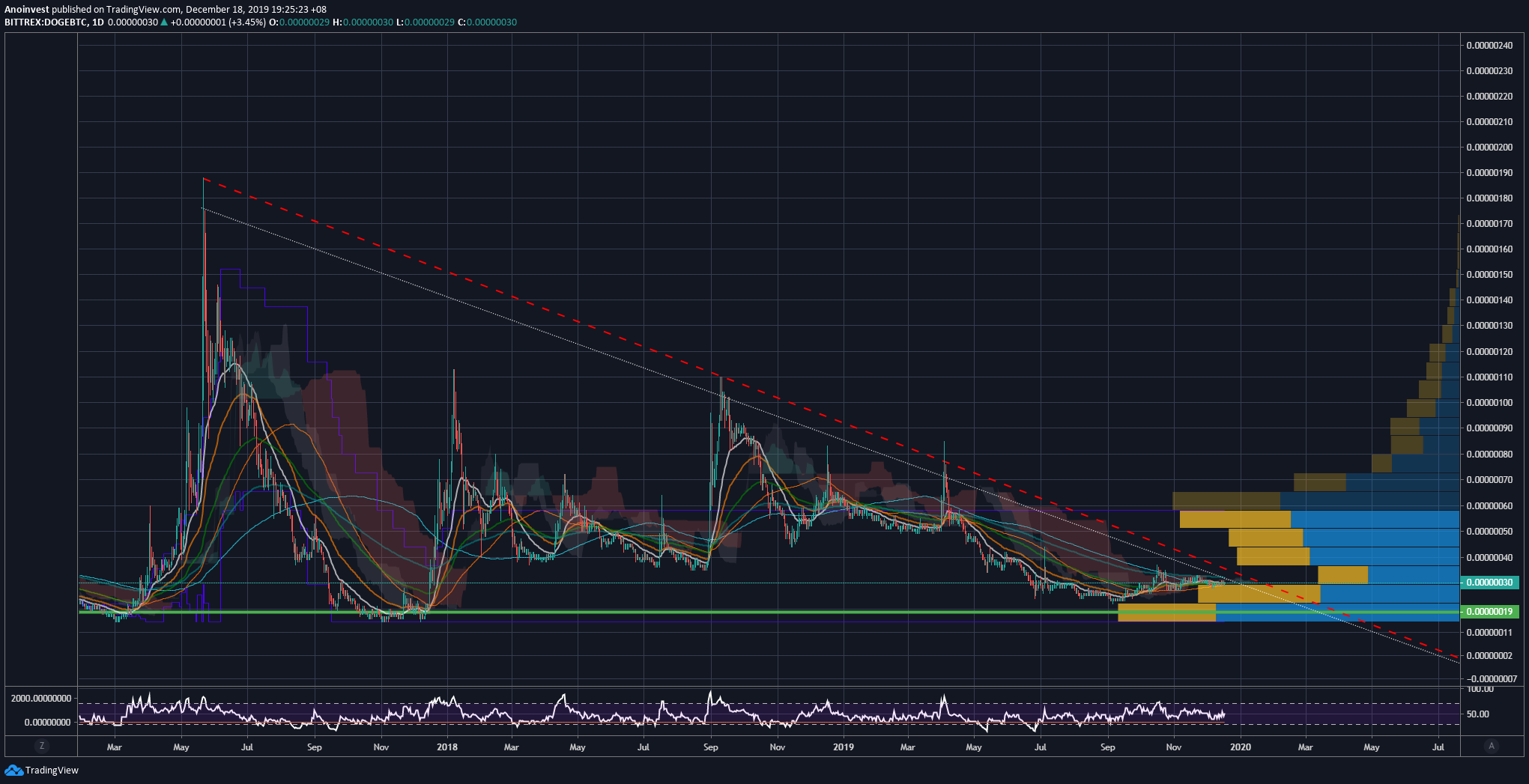Click current price label 0.00000030 on axis

coord(1489,583)
